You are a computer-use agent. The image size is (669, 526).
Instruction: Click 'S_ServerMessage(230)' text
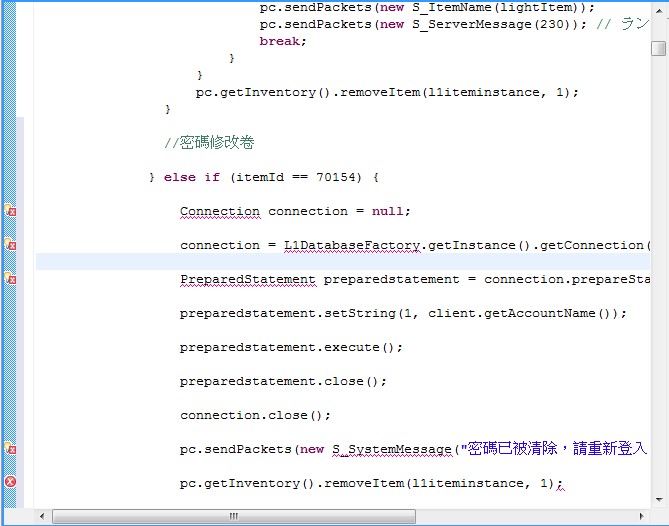click(x=491, y=24)
